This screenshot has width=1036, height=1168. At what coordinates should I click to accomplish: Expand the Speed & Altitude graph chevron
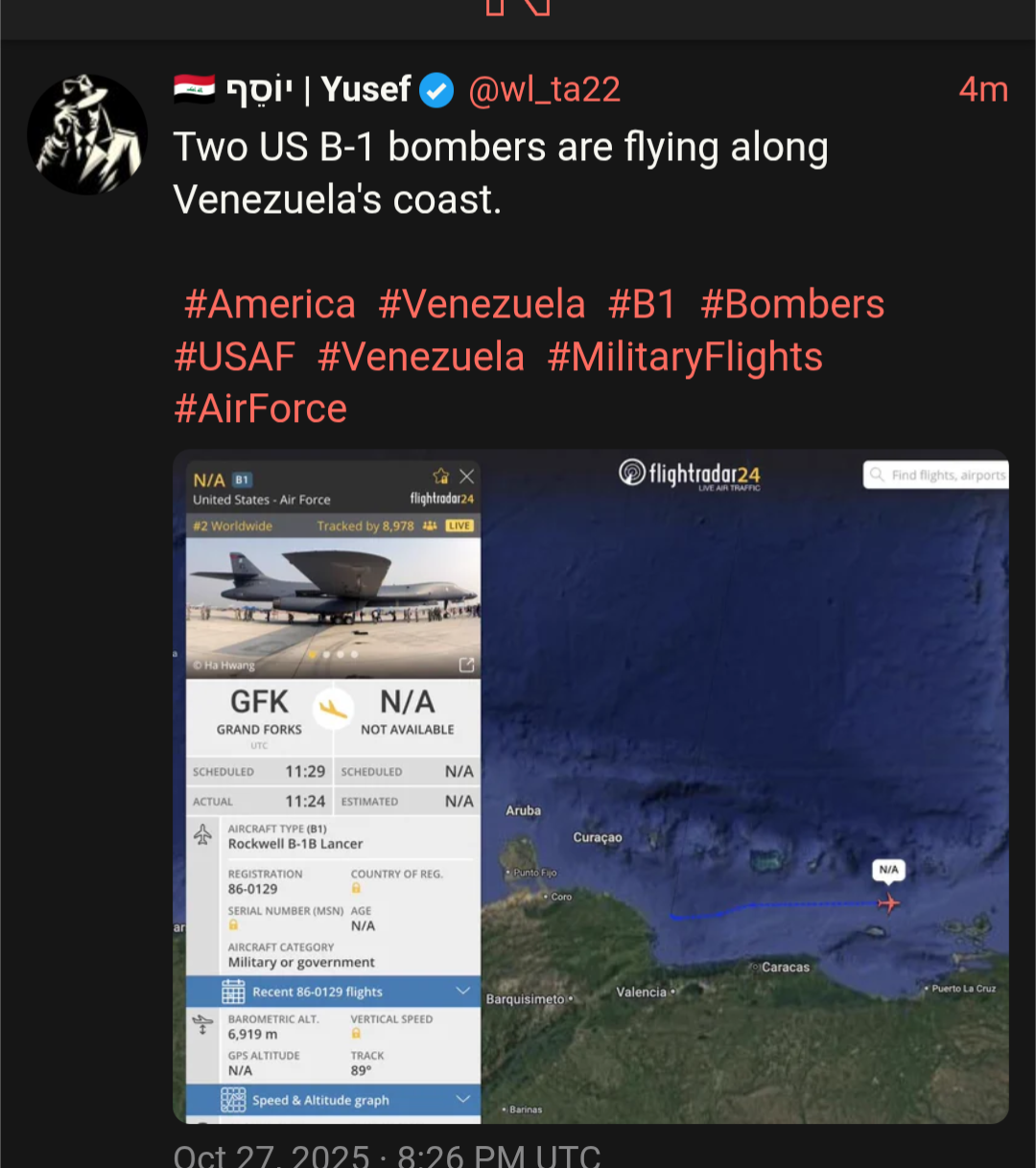click(463, 1099)
